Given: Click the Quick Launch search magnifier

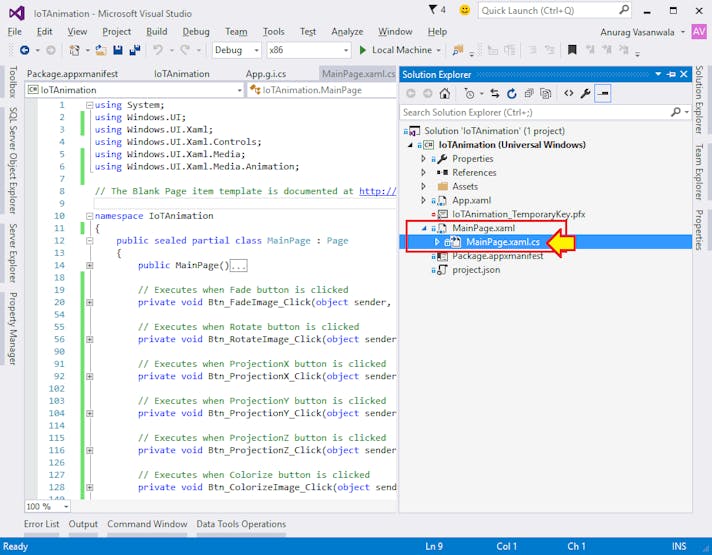Looking at the screenshot, I should 624,10.
